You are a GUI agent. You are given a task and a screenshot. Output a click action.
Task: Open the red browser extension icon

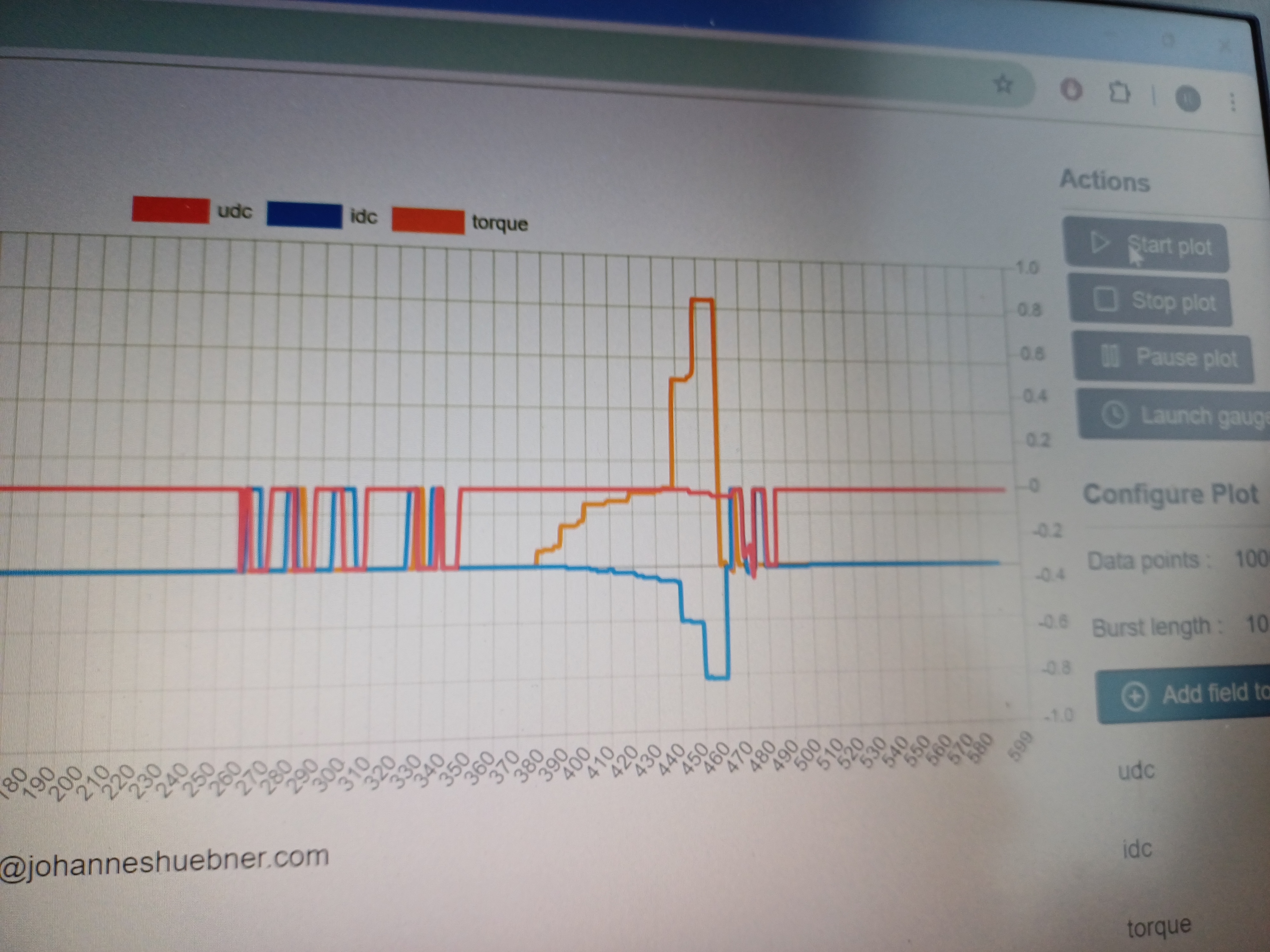(1071, 91)
